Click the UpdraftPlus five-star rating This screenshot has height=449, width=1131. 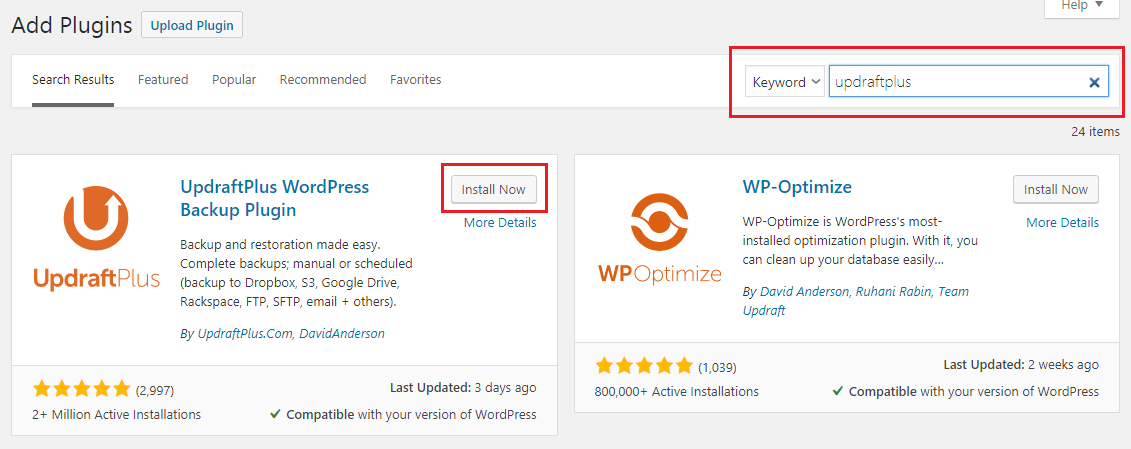point(82,390)
